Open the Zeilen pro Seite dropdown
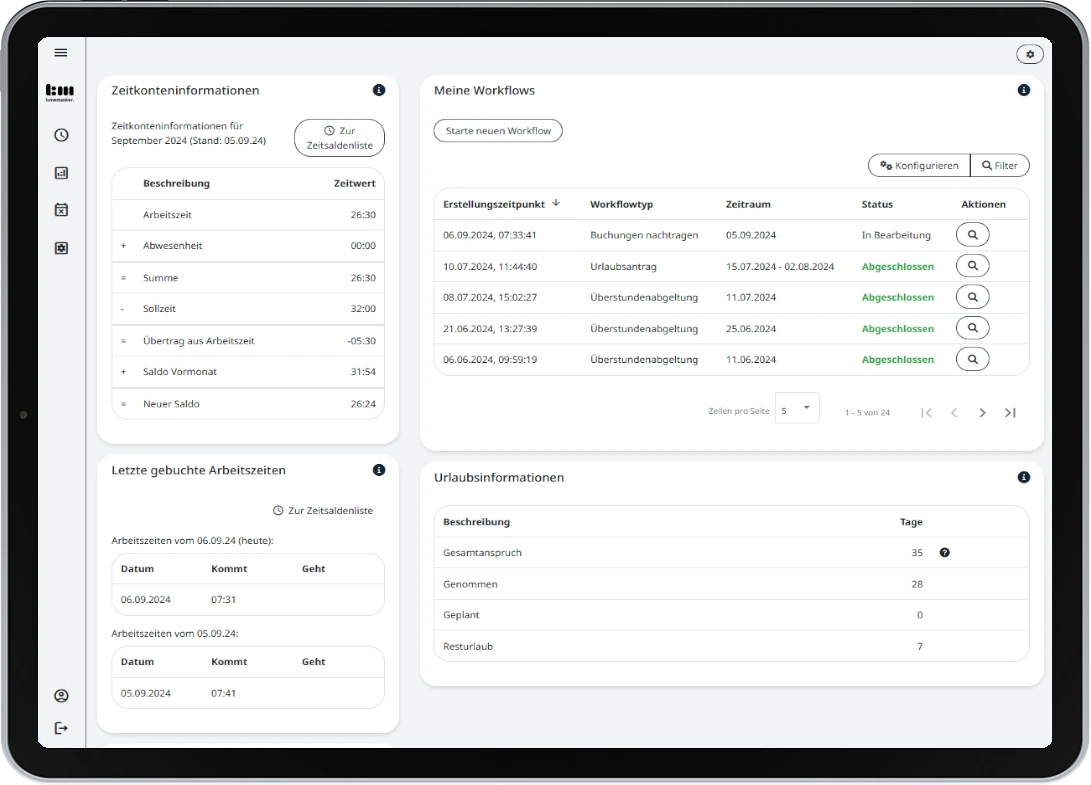This screenshot has height=785, width=1091. click(x=797, y=409)
